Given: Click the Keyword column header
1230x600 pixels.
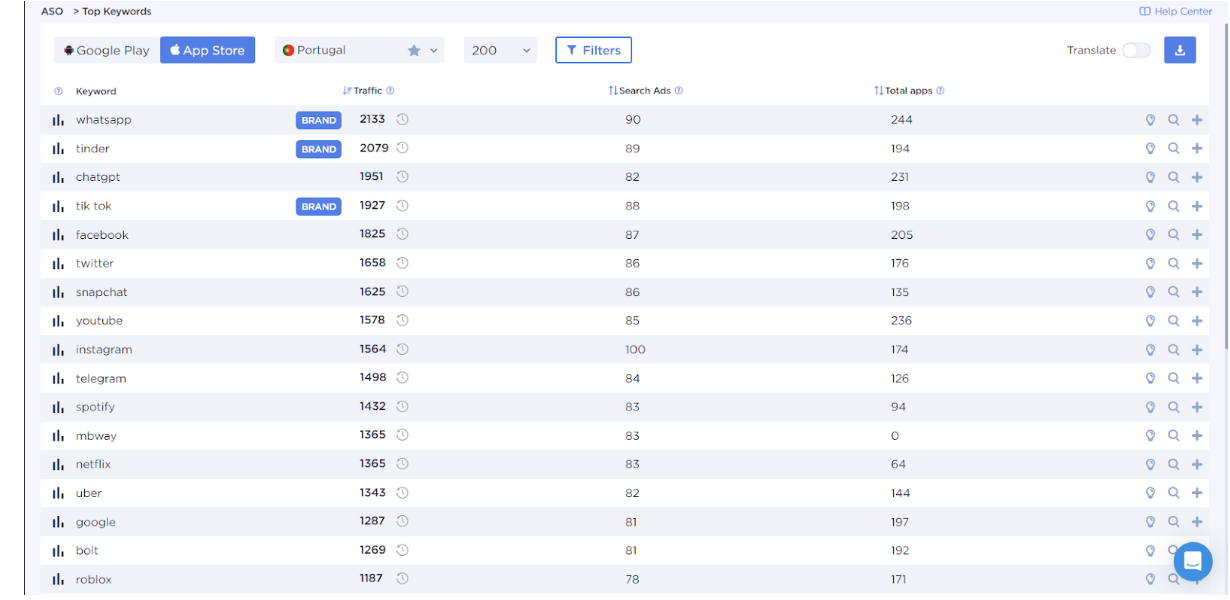Looking at the screenshot, I should click(x=96, y=91).
